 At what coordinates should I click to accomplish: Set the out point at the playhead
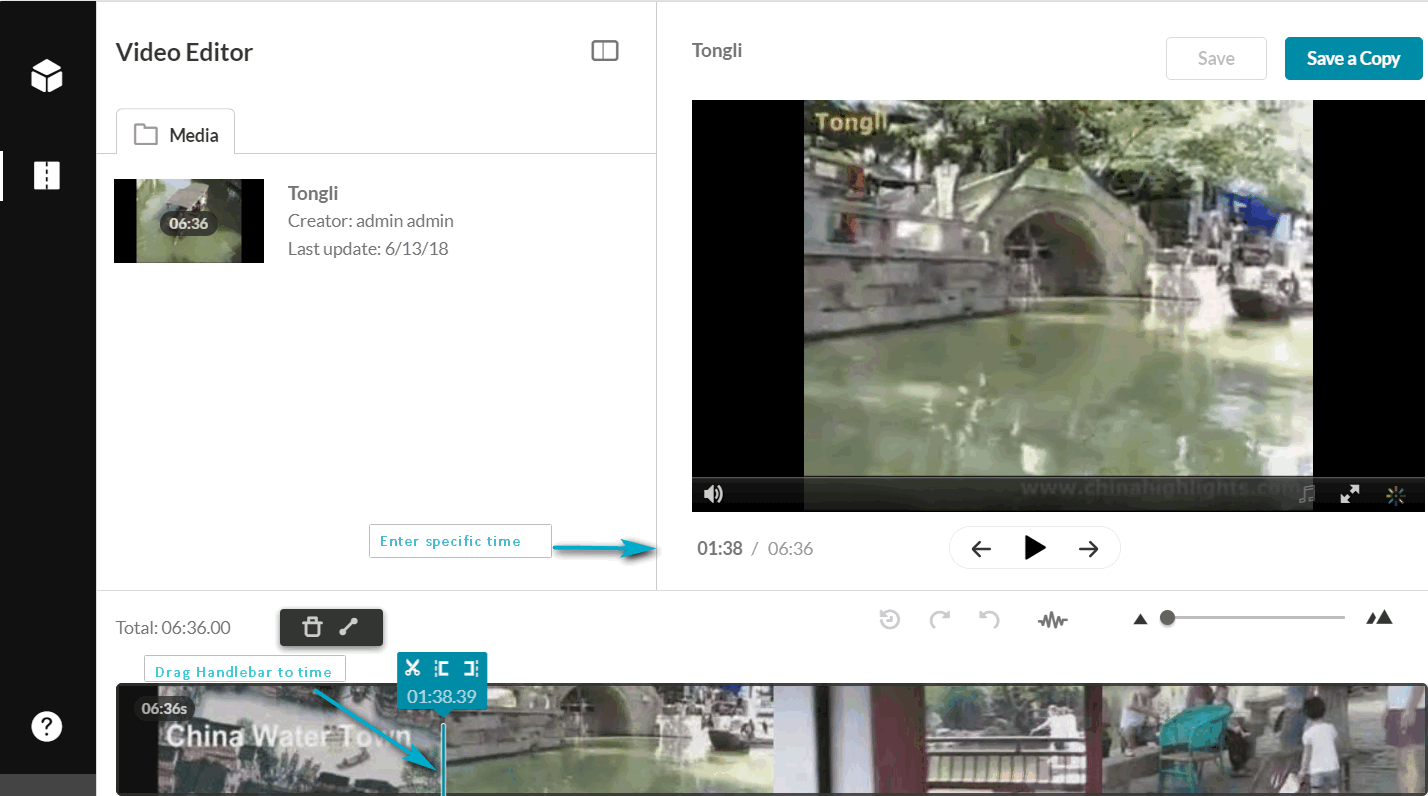coord(471,668)
